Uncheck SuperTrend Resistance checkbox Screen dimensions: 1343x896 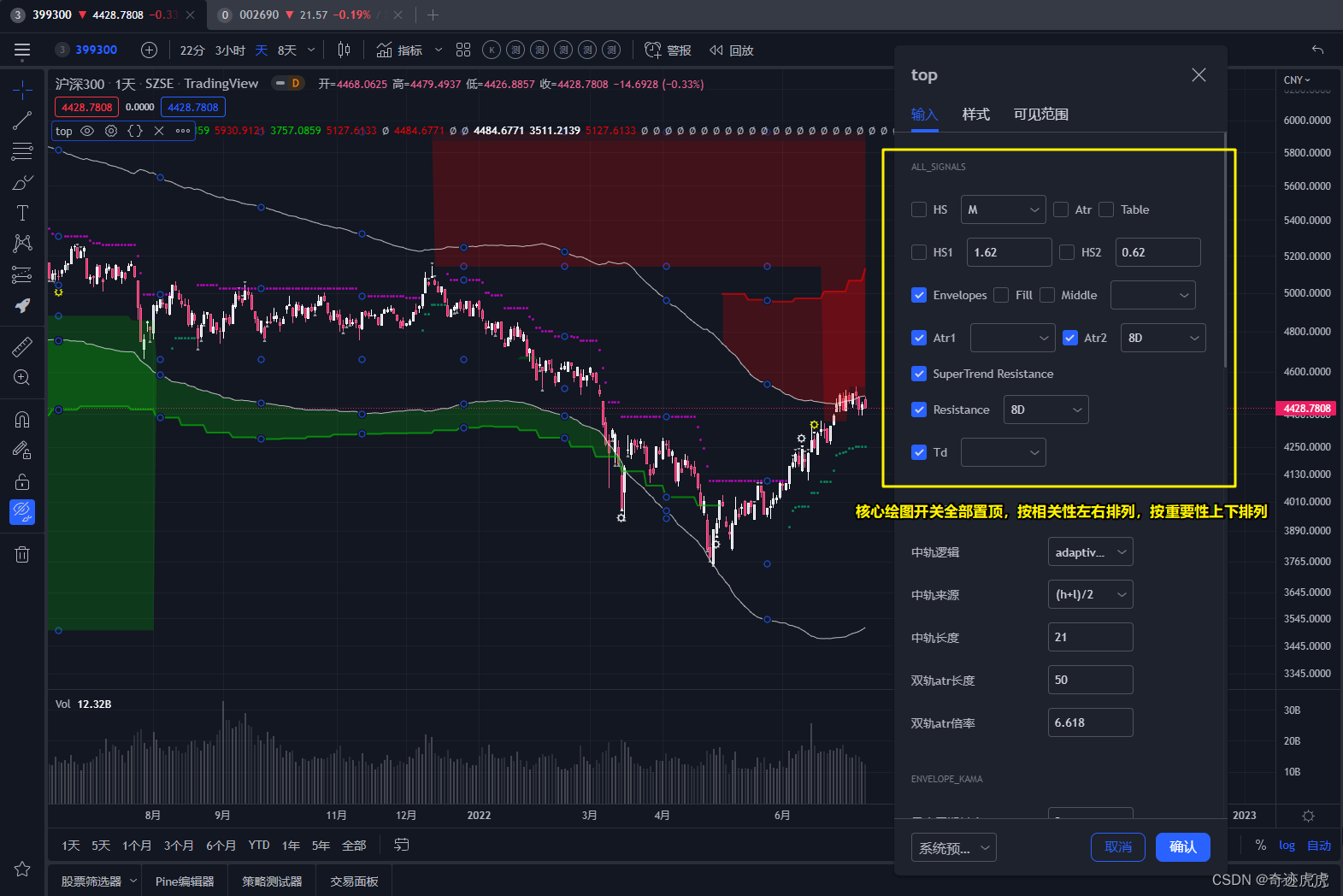point(919,374)
